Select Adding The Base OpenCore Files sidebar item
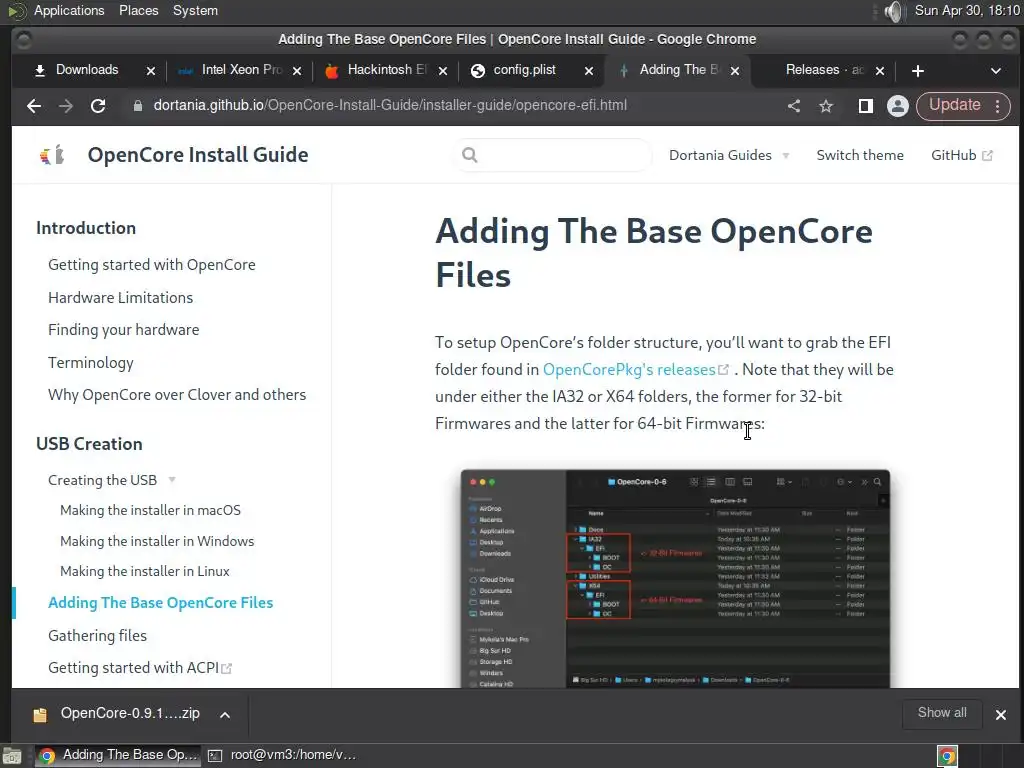1024x768 pixels. (x=161, y=603)
